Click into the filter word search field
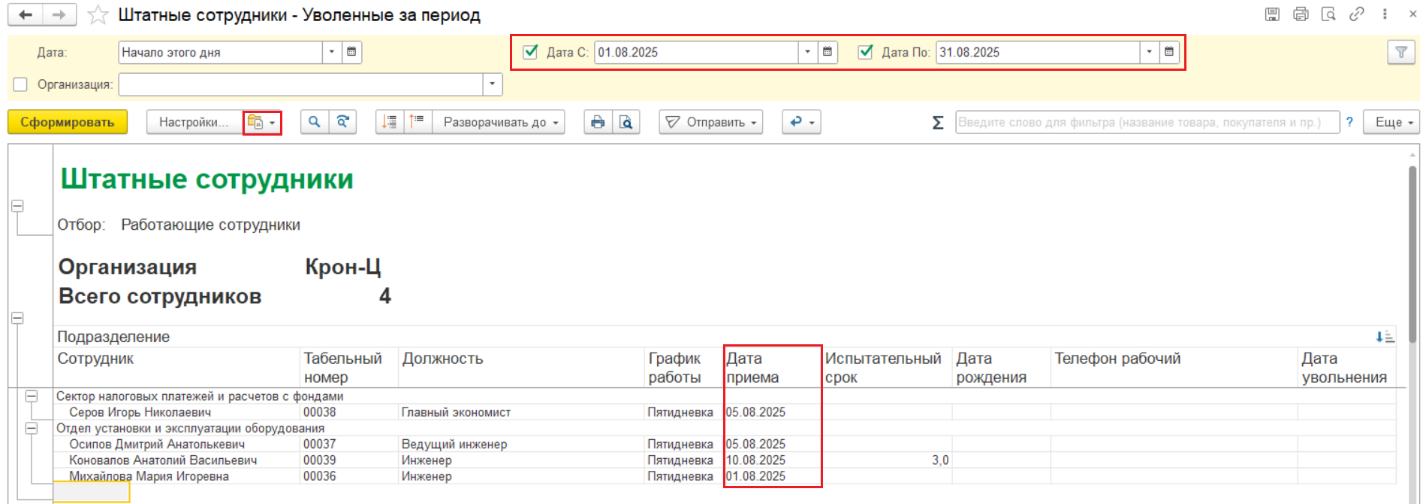Image resolution: width=1426 pixels, height=504 pixels. pyautogui.click(x=1146, y=122)
